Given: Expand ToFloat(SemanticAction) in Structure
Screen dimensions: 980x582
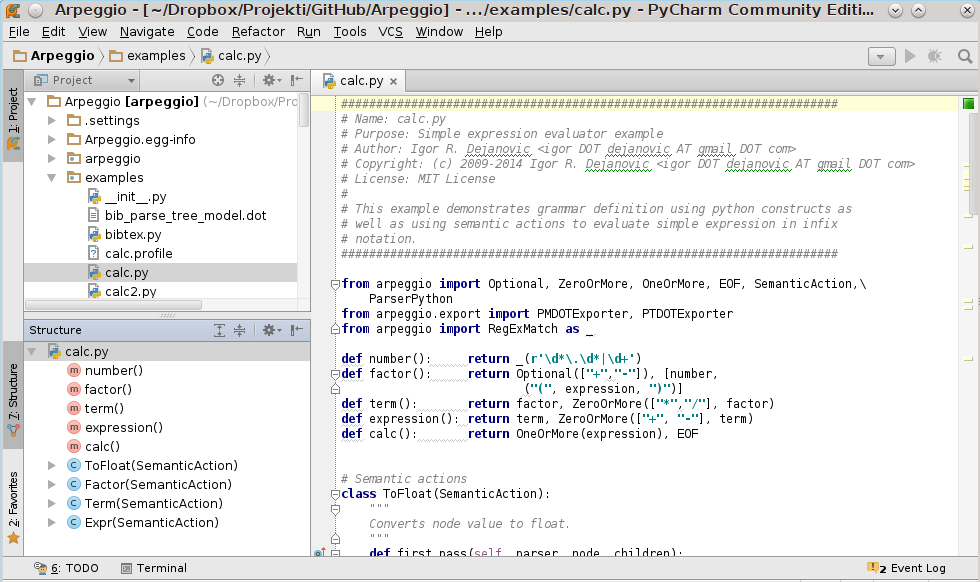Looking at the screenshot, I should point(52,465).
